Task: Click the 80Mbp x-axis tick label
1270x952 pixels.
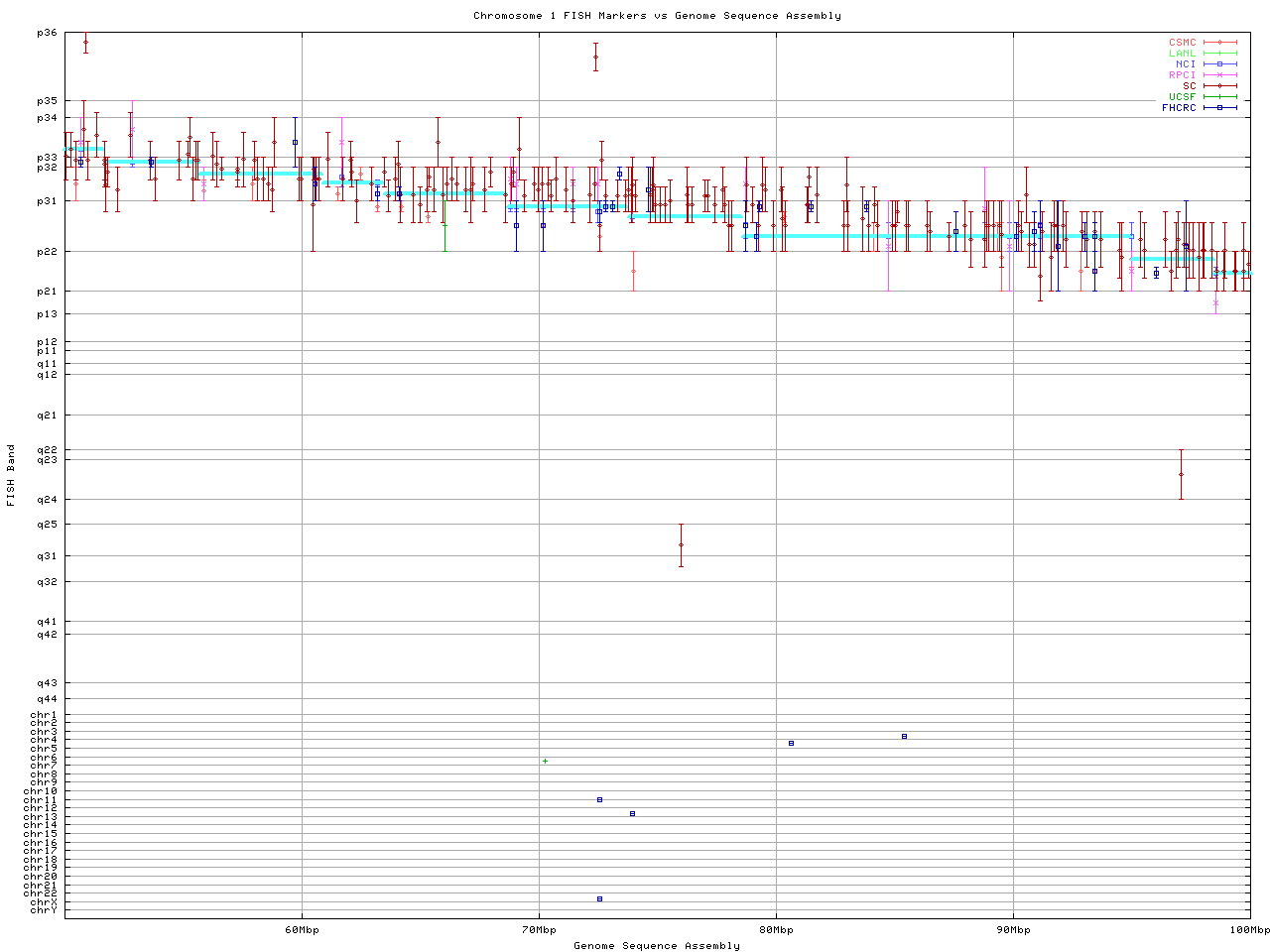Action: coord(776,930)
